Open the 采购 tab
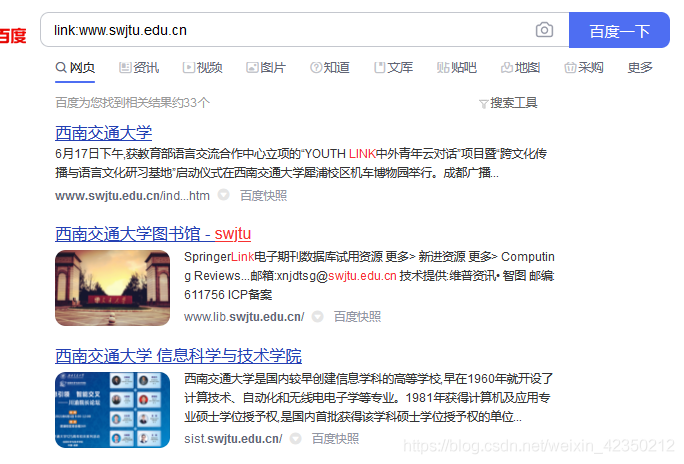Viewport: 684px width, 464px height. click(x=584, y=68)
